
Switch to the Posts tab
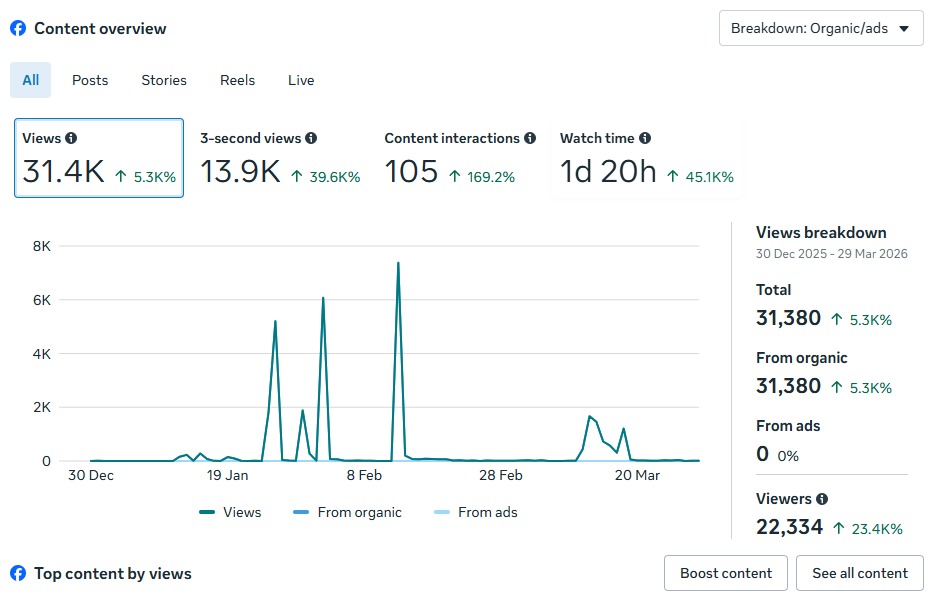point(90,80)
